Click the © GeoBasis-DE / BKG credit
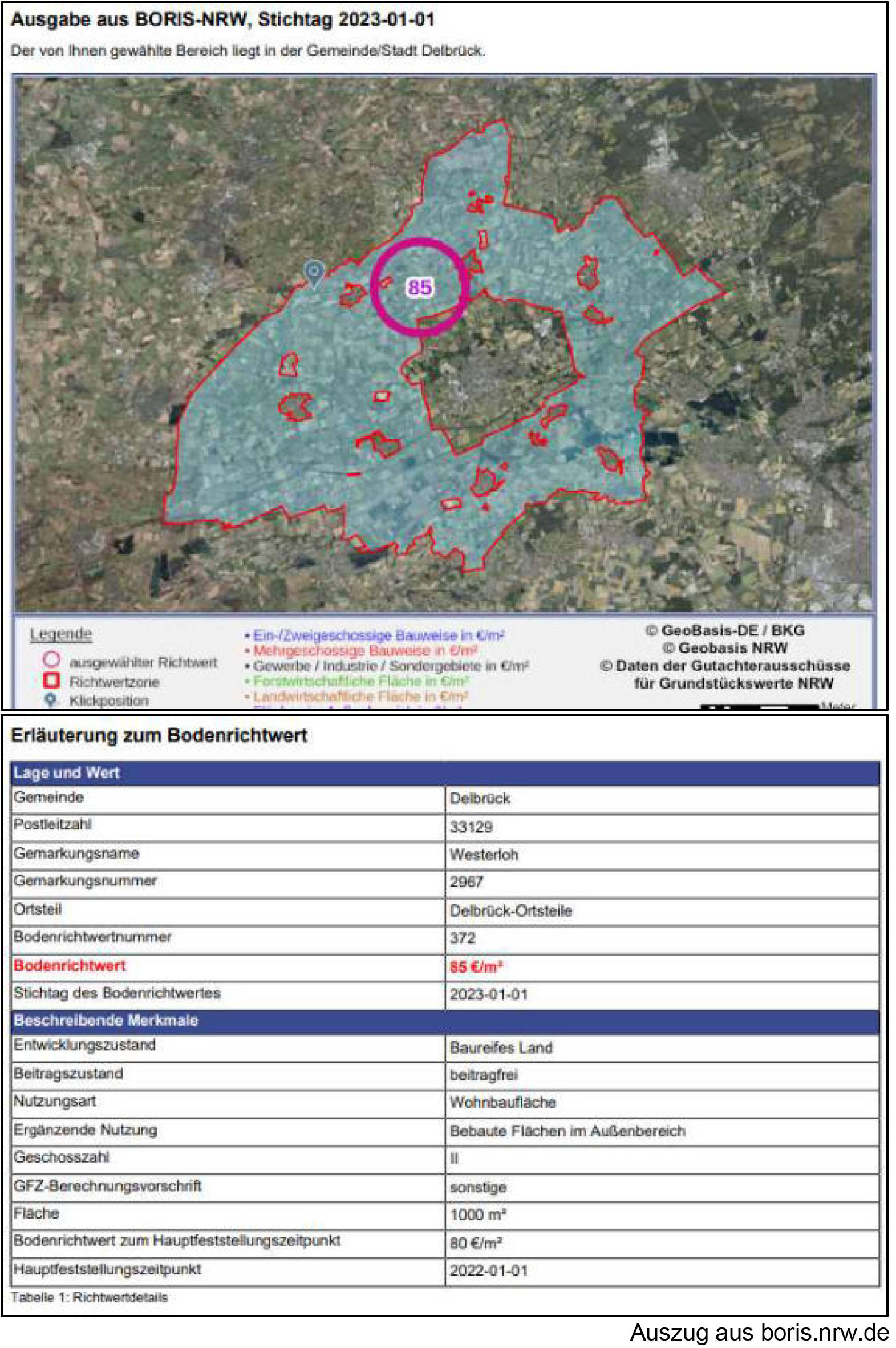 point(725,630)
